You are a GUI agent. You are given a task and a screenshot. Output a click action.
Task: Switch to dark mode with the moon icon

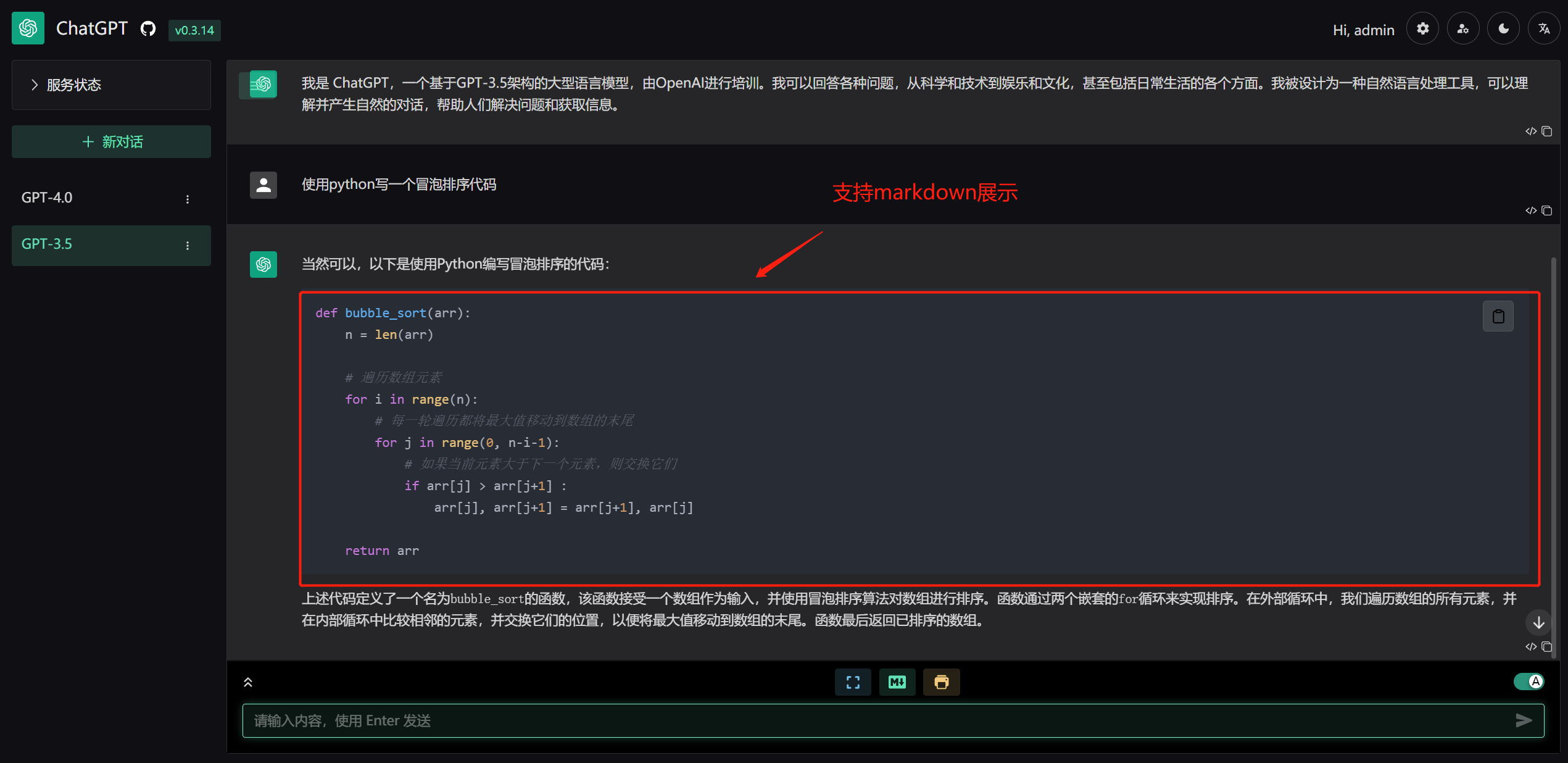click(x=1503, y=28)
